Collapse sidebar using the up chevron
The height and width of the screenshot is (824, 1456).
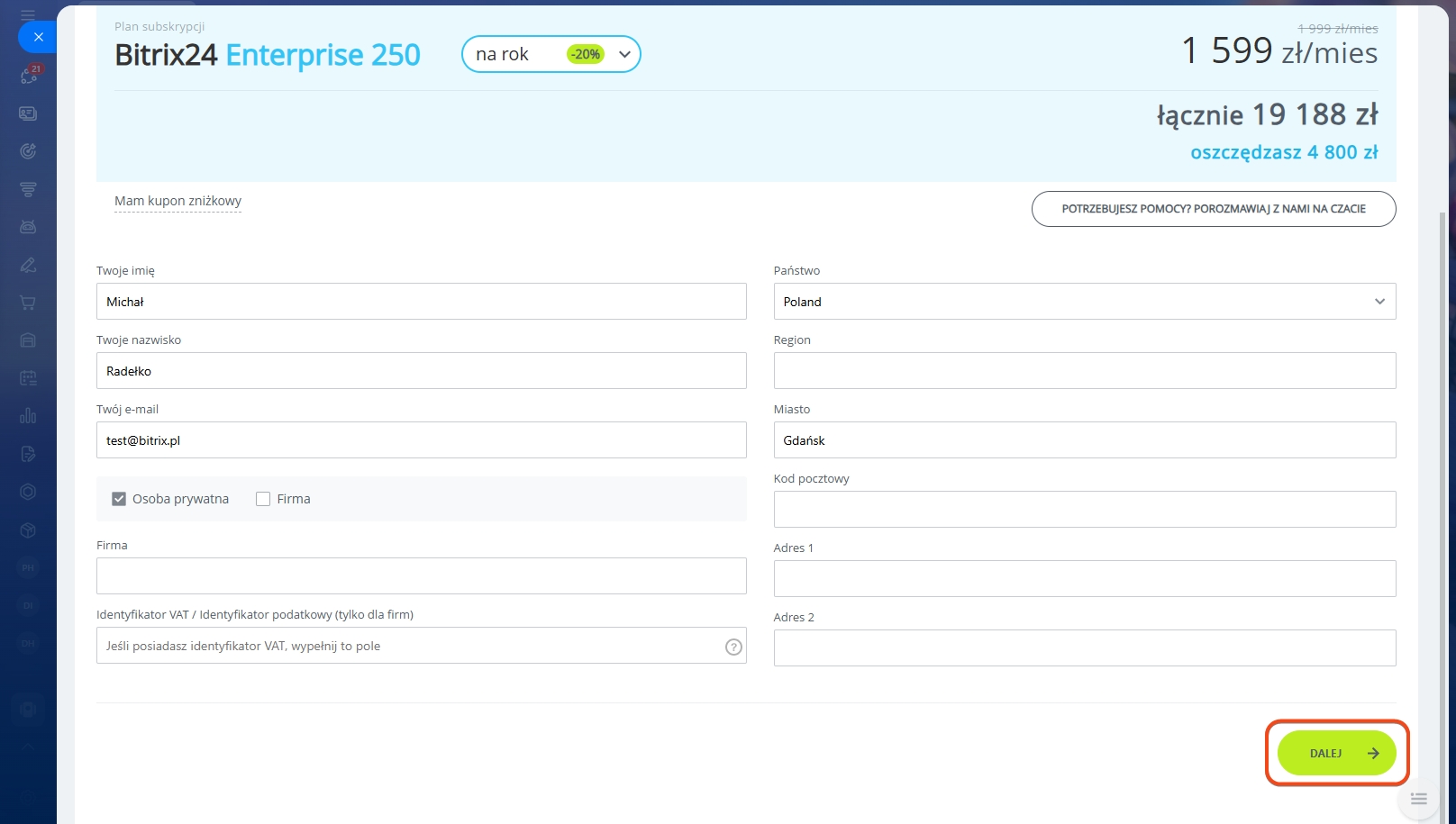28,747
